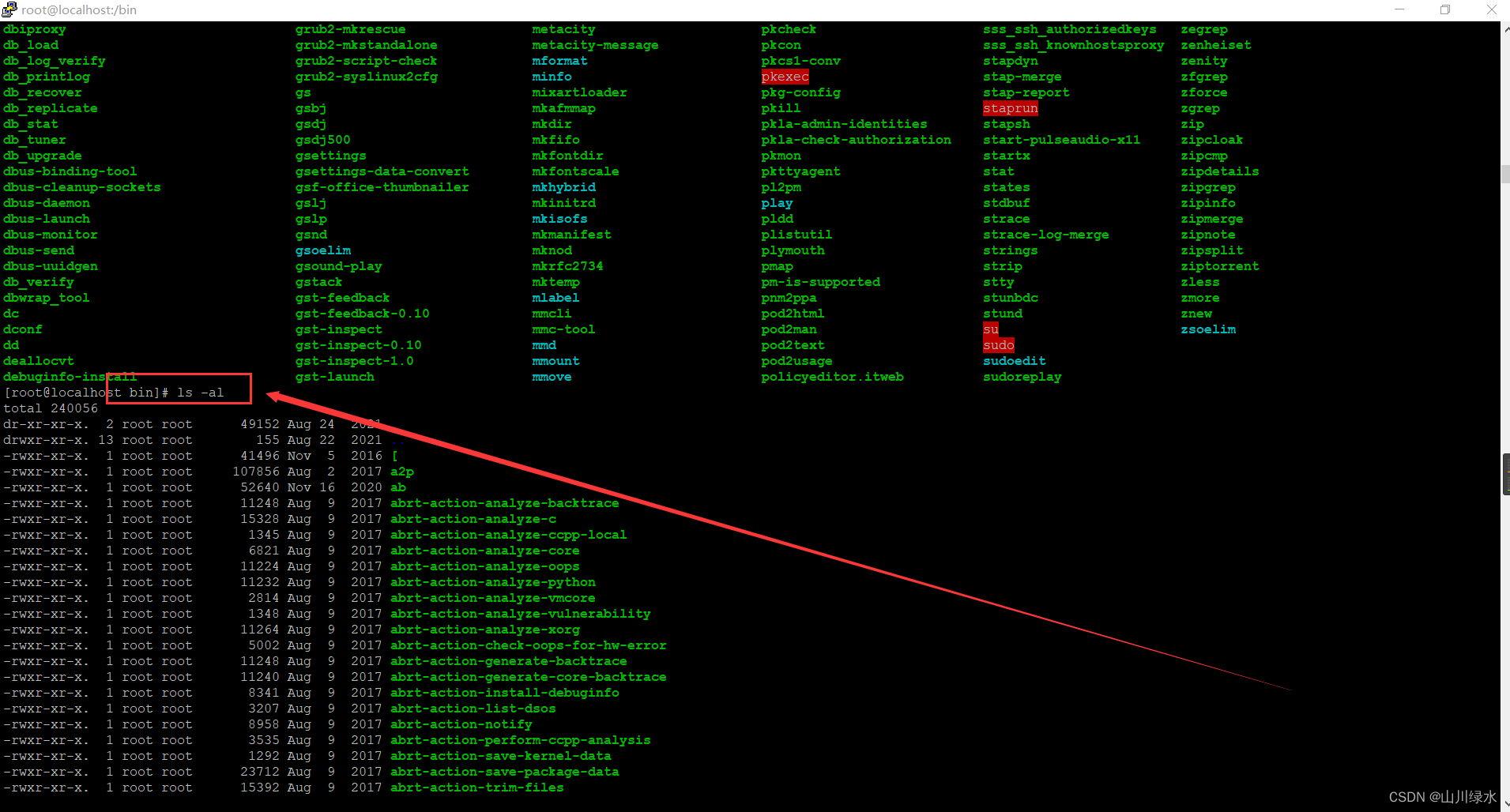
Task: Click 'zsoelim' in the listing
Action: tap(1208, 329)
